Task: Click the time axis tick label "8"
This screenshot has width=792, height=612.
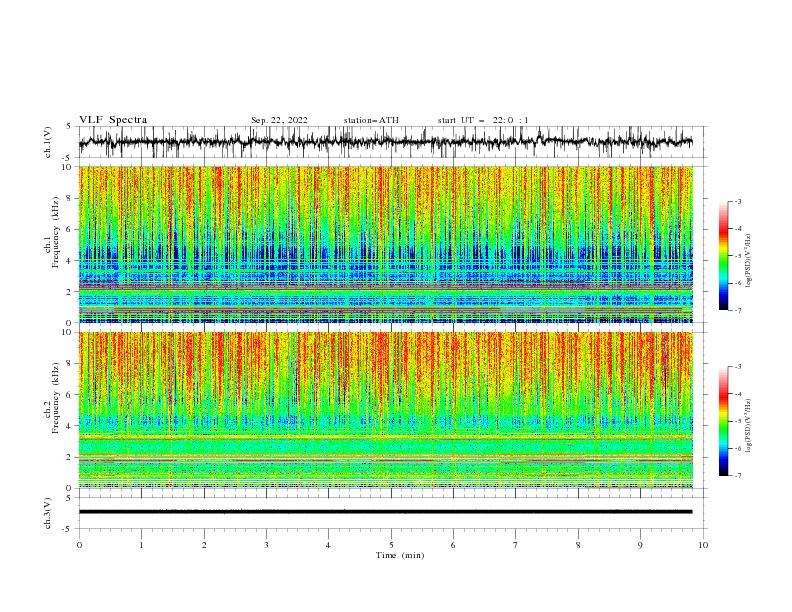Action: tap(578, 545)
